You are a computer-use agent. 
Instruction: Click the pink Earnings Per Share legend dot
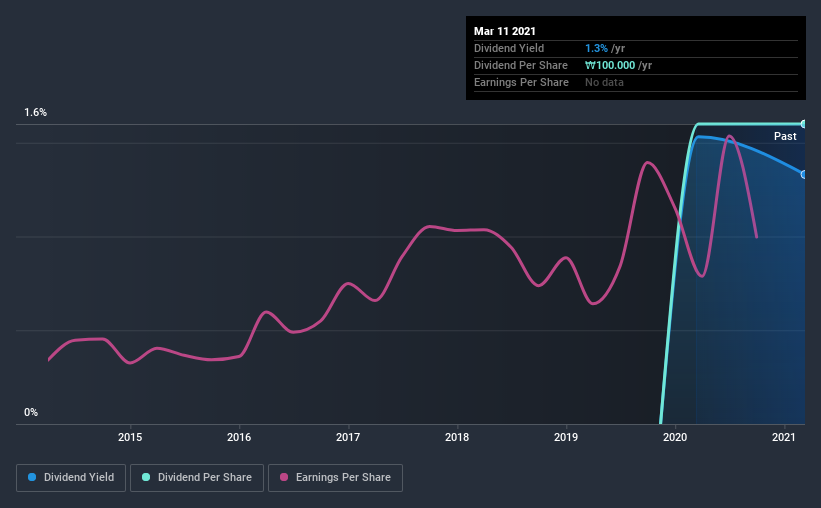283,478
